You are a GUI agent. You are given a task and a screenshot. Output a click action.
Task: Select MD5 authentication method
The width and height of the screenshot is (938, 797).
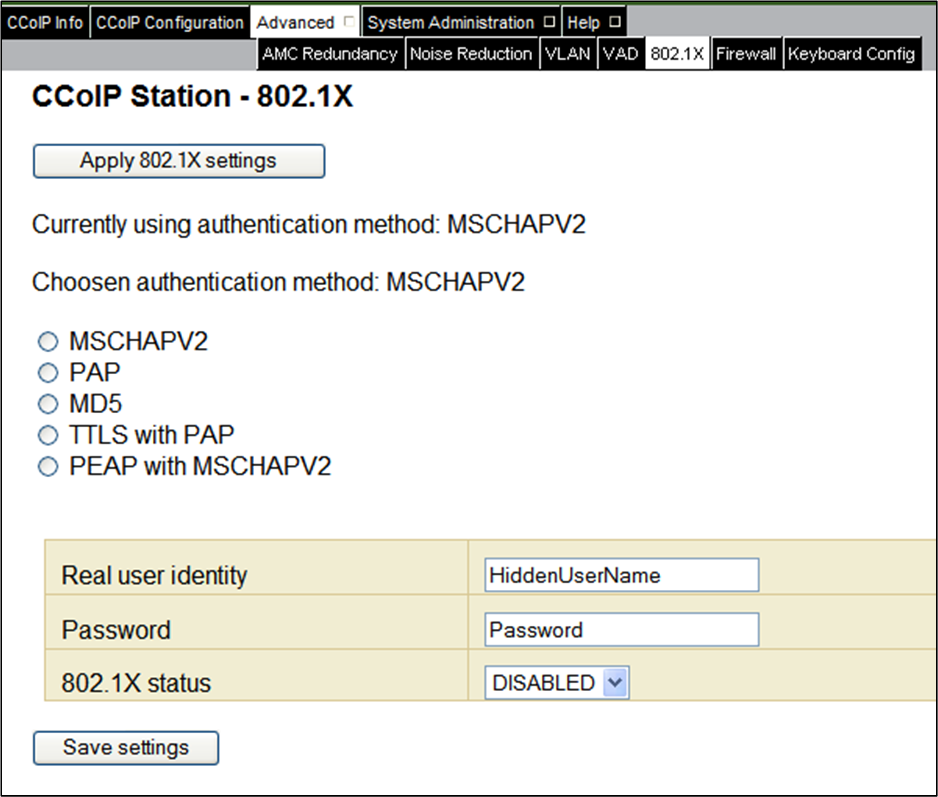click(48, 404)
